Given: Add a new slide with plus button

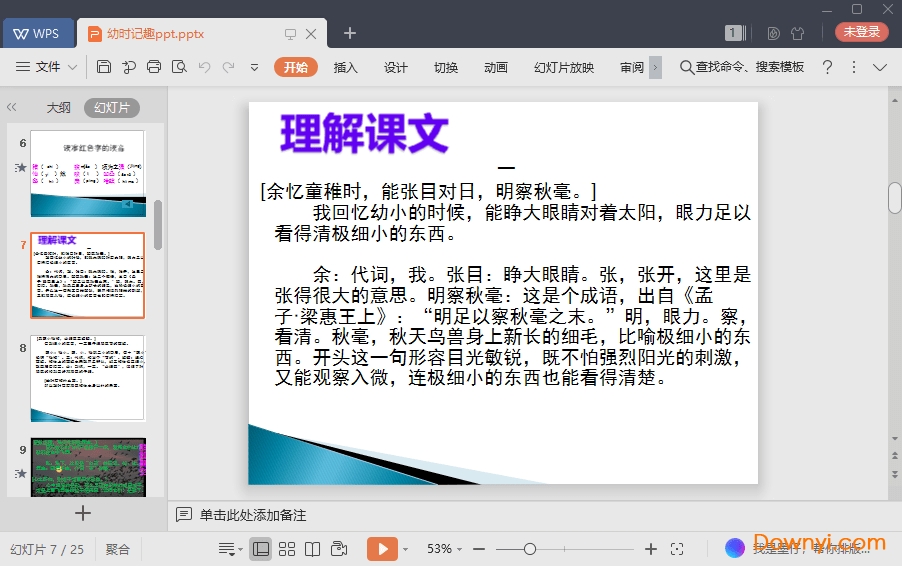Looking at the screenshot, I should coord(83,513).
